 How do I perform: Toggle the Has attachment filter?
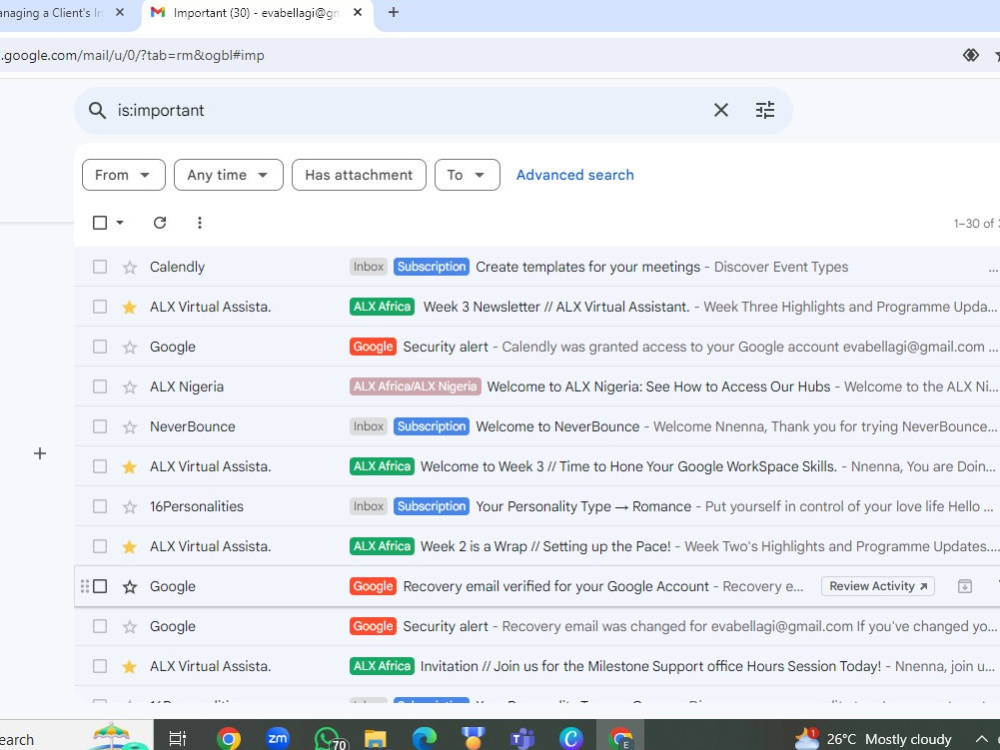[x=358, y=175]
